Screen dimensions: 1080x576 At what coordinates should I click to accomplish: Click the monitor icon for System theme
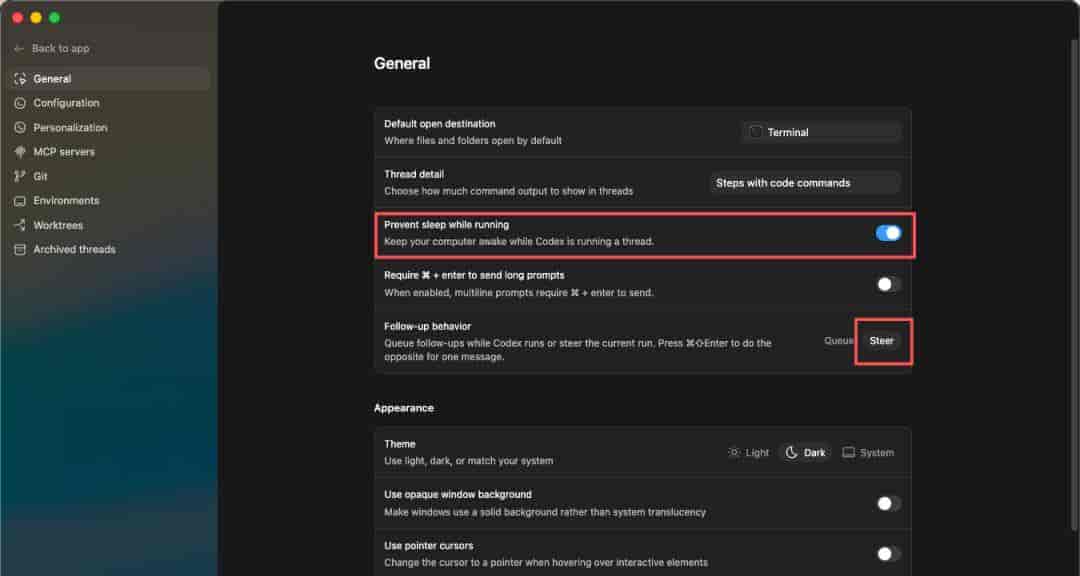[849, 453]
